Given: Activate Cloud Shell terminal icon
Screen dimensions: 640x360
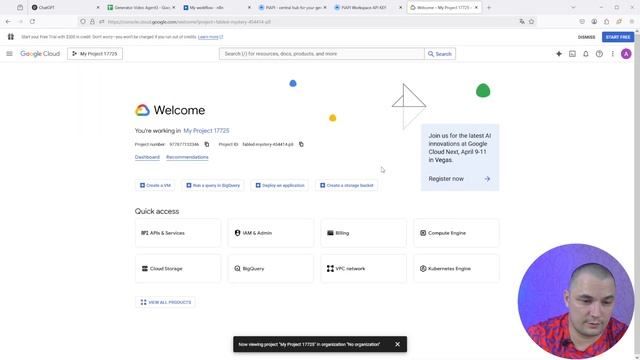Looking at the screenshot, I should click(572, 53).
